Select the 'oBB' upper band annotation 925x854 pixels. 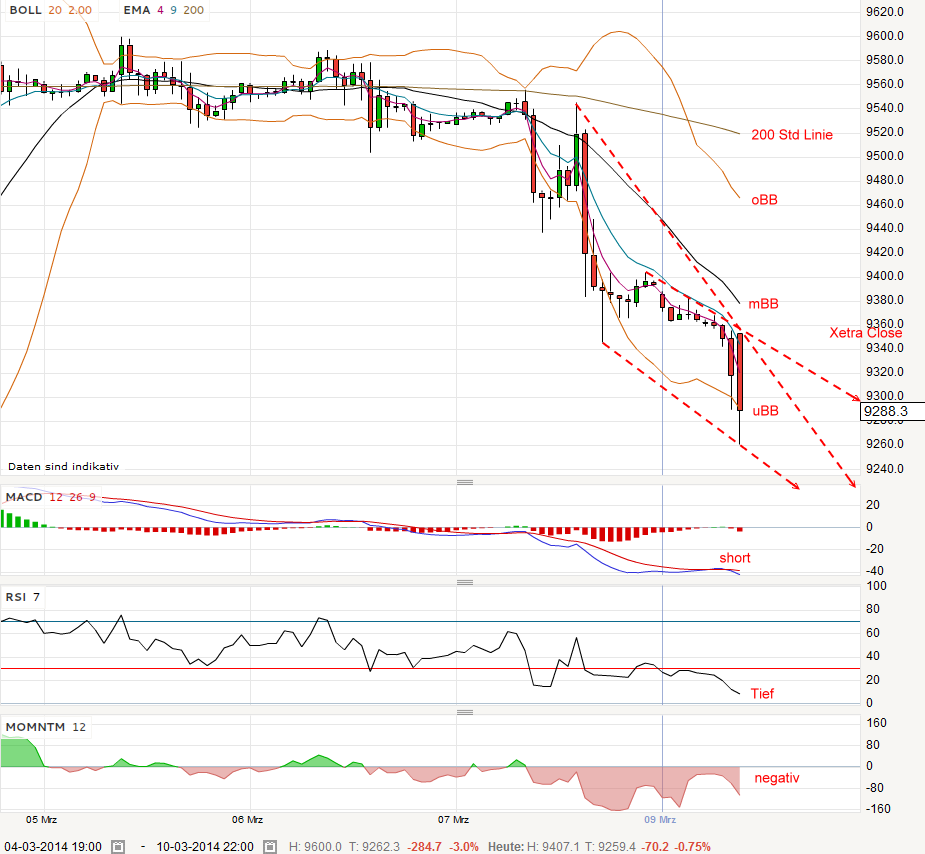[764, 200]
